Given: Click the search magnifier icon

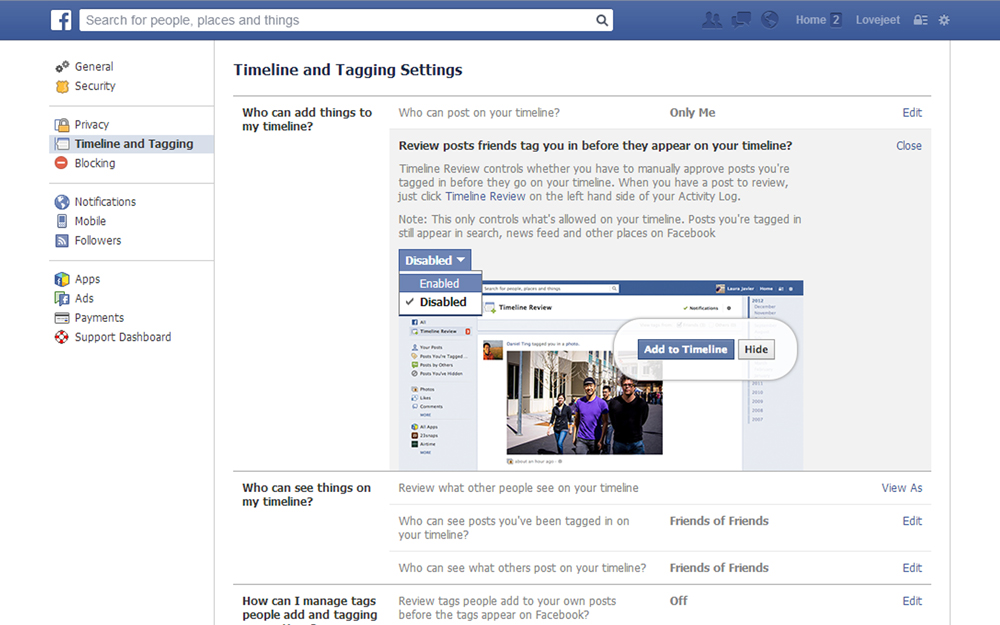Looking at the screenshot, I should click(601, 20).
